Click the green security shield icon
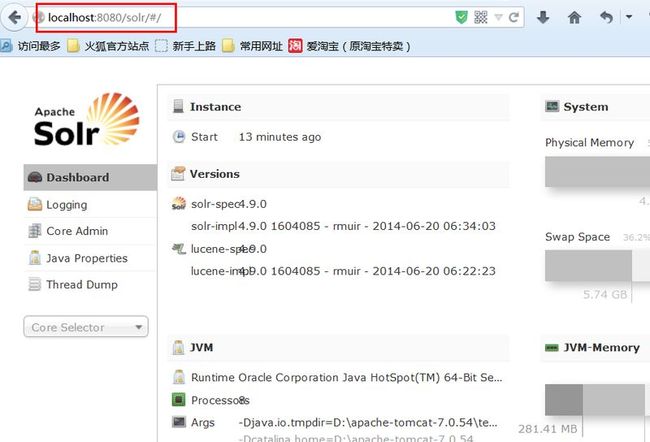The image size is (650, 442). (x=461, y=17)
